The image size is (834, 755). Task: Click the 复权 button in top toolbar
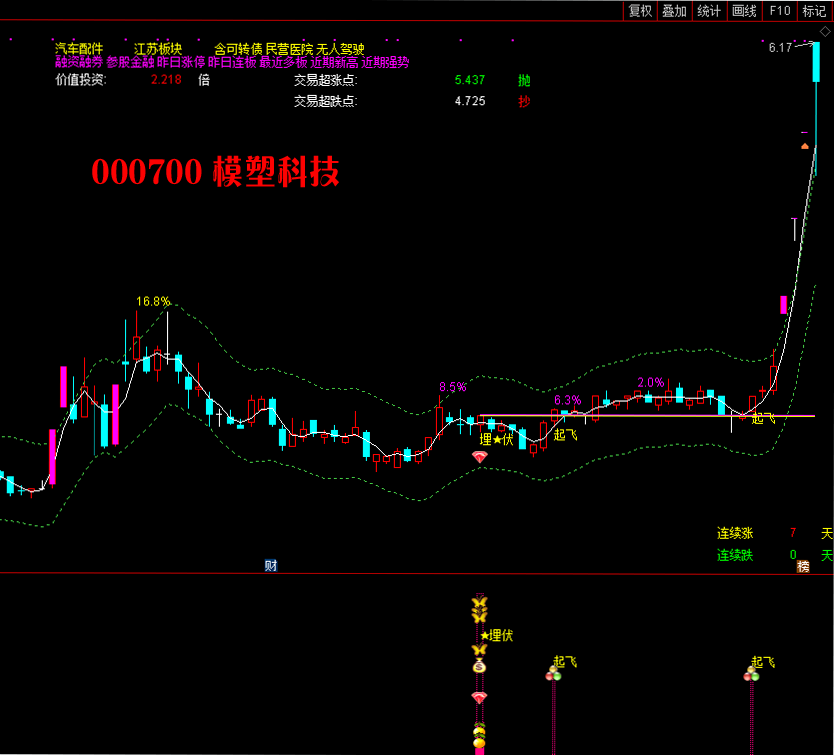tap(640, 11)
